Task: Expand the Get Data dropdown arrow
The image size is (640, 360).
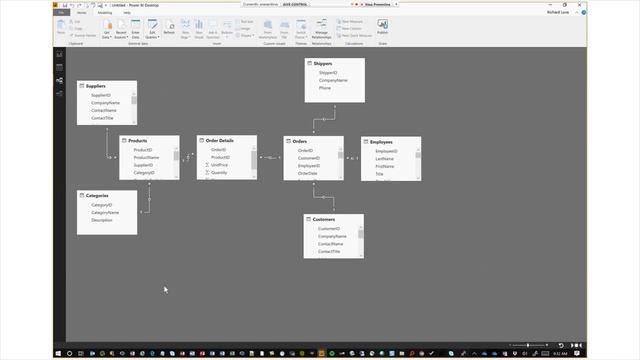Action: (111, 37)
